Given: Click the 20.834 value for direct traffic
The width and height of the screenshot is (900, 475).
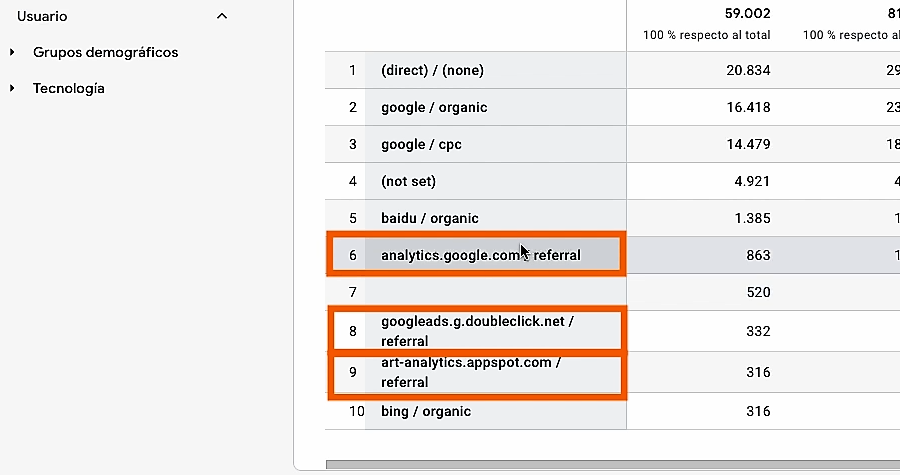Looking at the screenshot, I should (x=748, y=70).
